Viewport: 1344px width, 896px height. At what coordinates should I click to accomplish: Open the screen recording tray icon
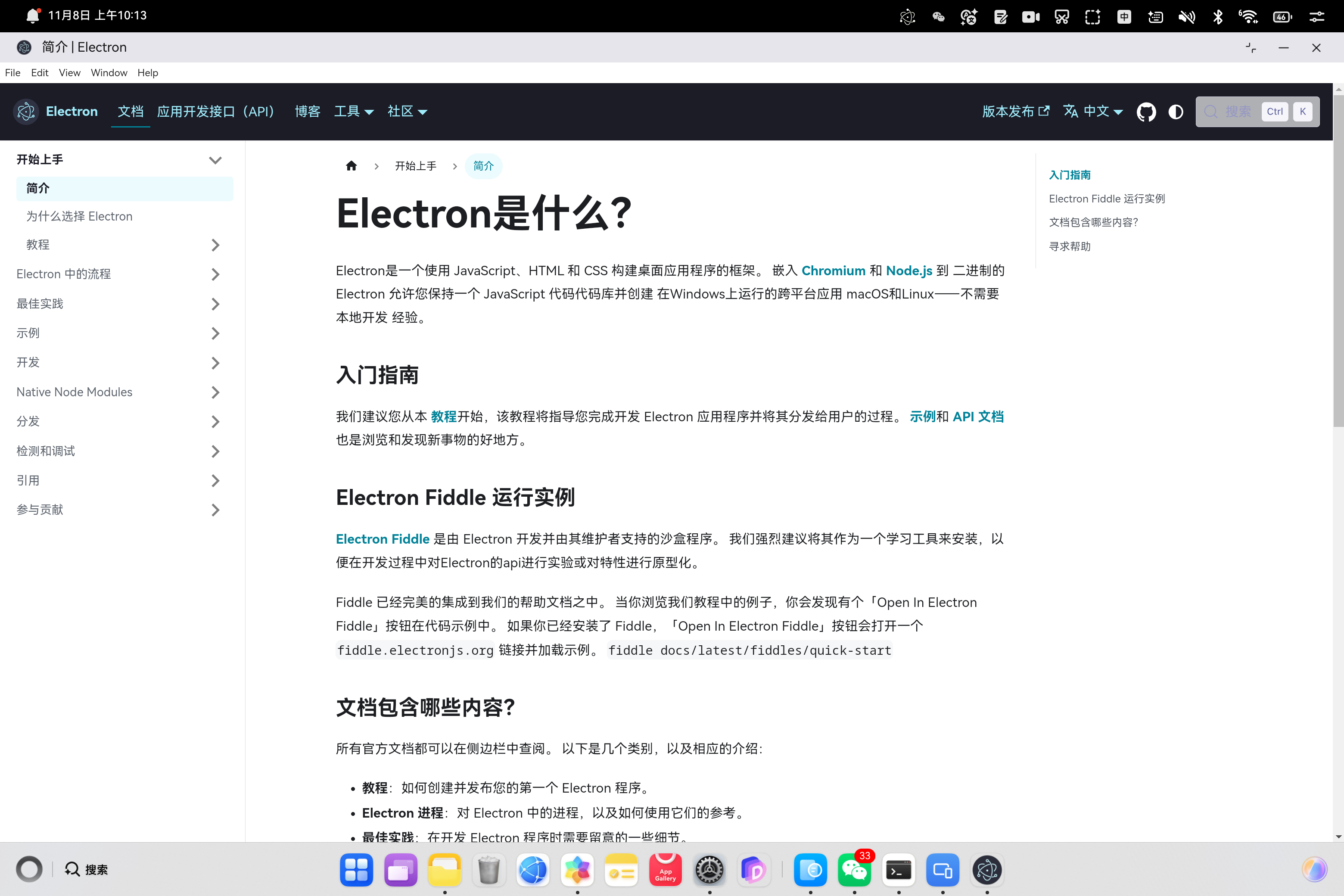click(1031, 16)
